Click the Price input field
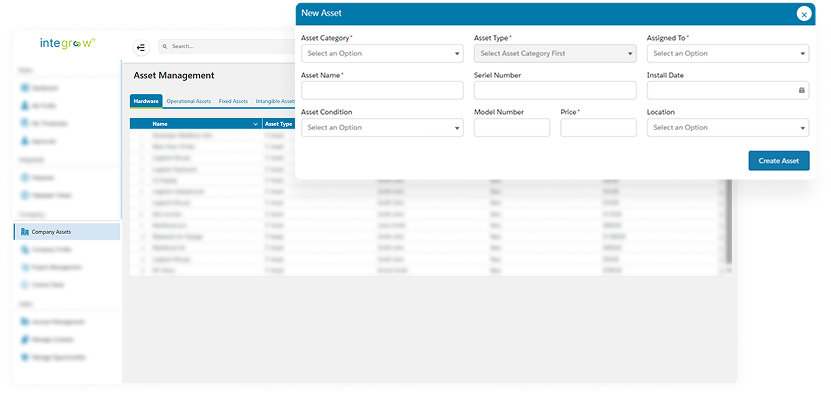Screen dimensions: 831x397 tap(598, 128)
